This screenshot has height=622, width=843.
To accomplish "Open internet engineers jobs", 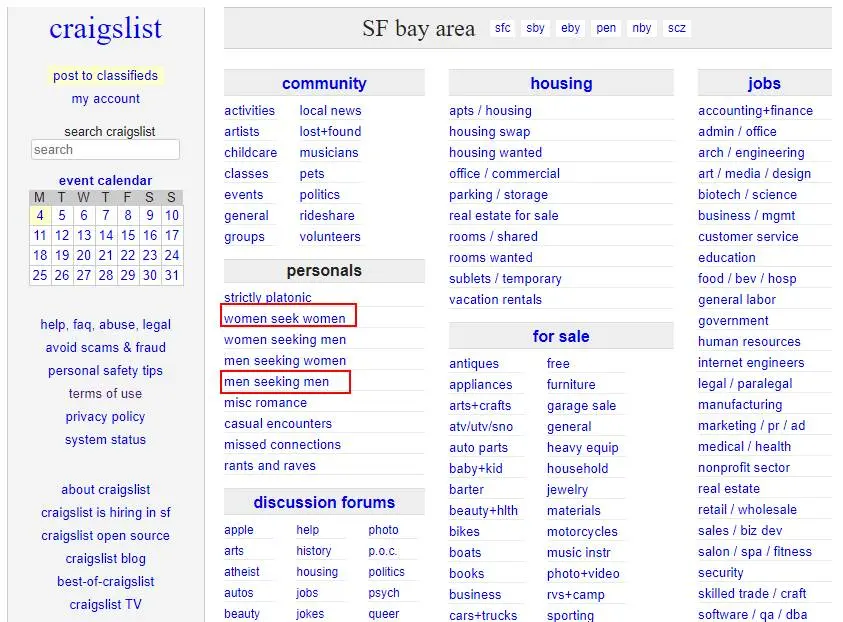I will tap(751, 363).
